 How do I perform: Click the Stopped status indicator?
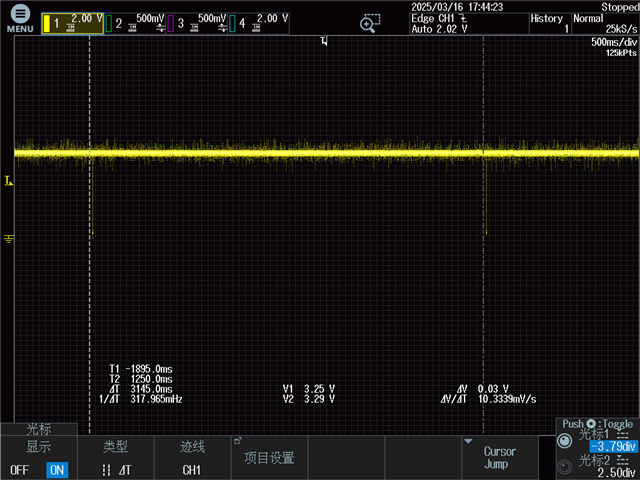[620, 7]
